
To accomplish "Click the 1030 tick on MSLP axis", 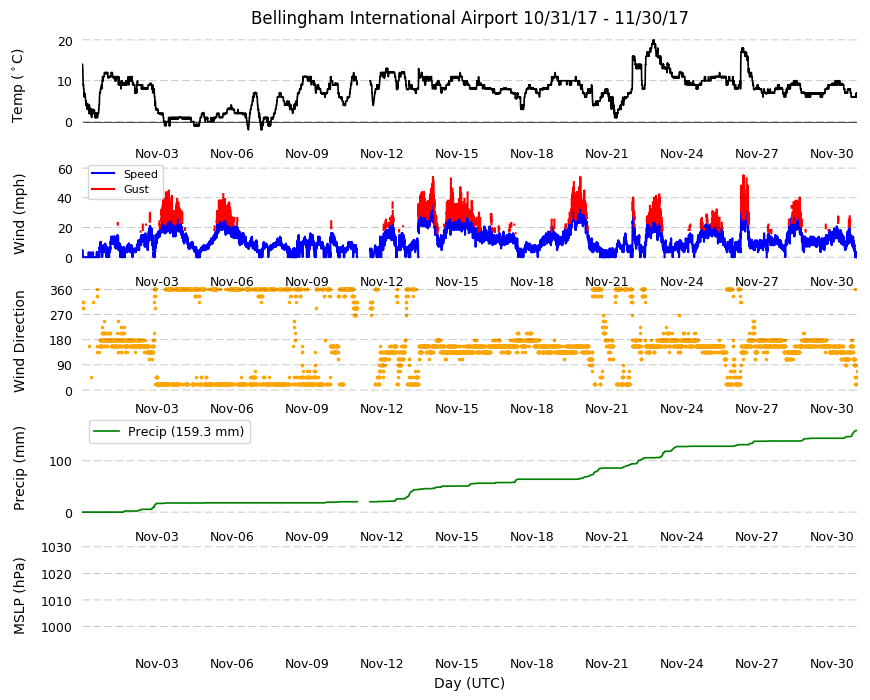I will (57, 547).
